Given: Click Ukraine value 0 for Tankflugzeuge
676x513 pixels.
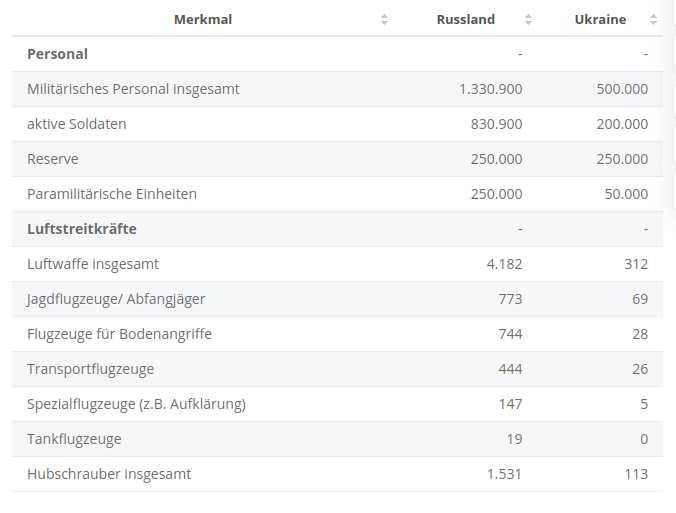Looking at the screenshot, I should [x=643, y=439].
